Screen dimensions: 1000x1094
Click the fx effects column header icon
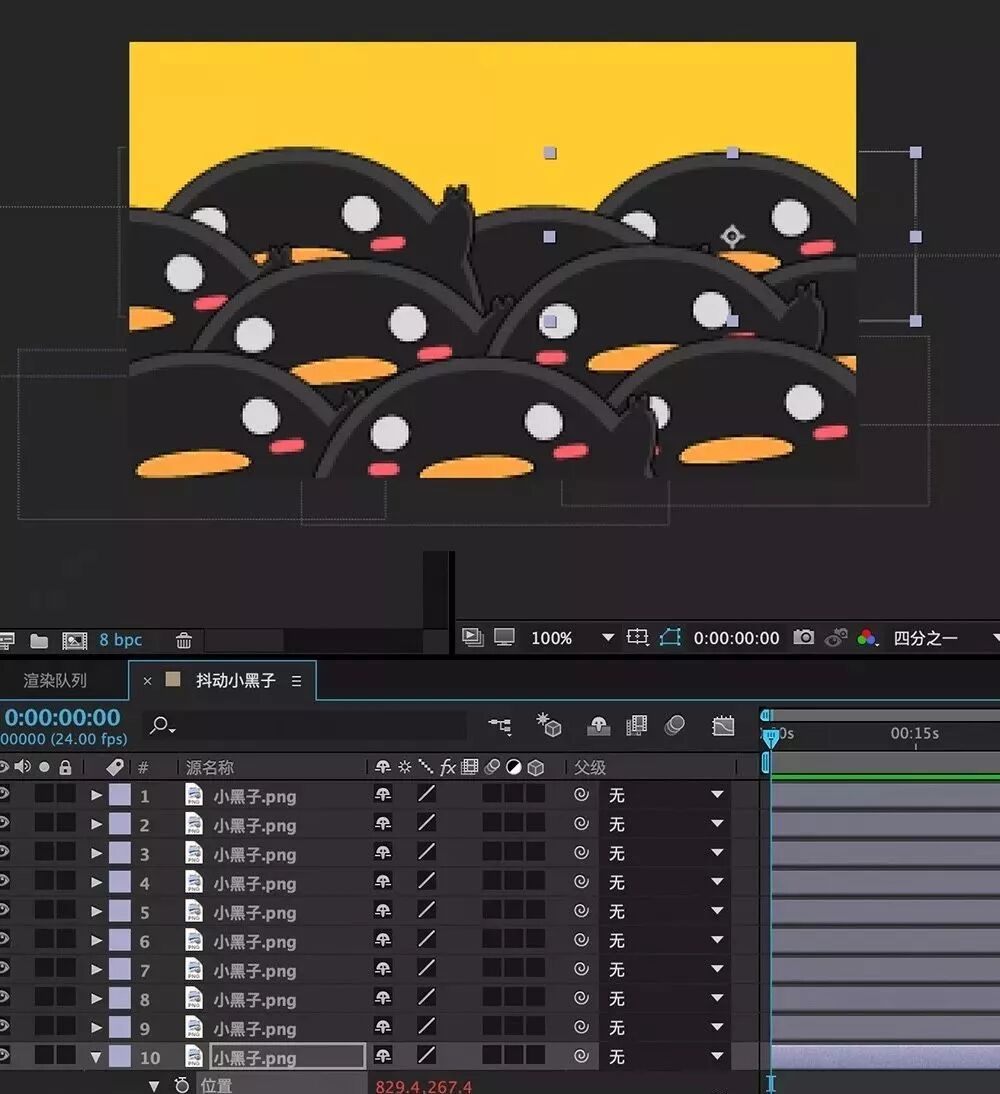click(x=447, y=767)
